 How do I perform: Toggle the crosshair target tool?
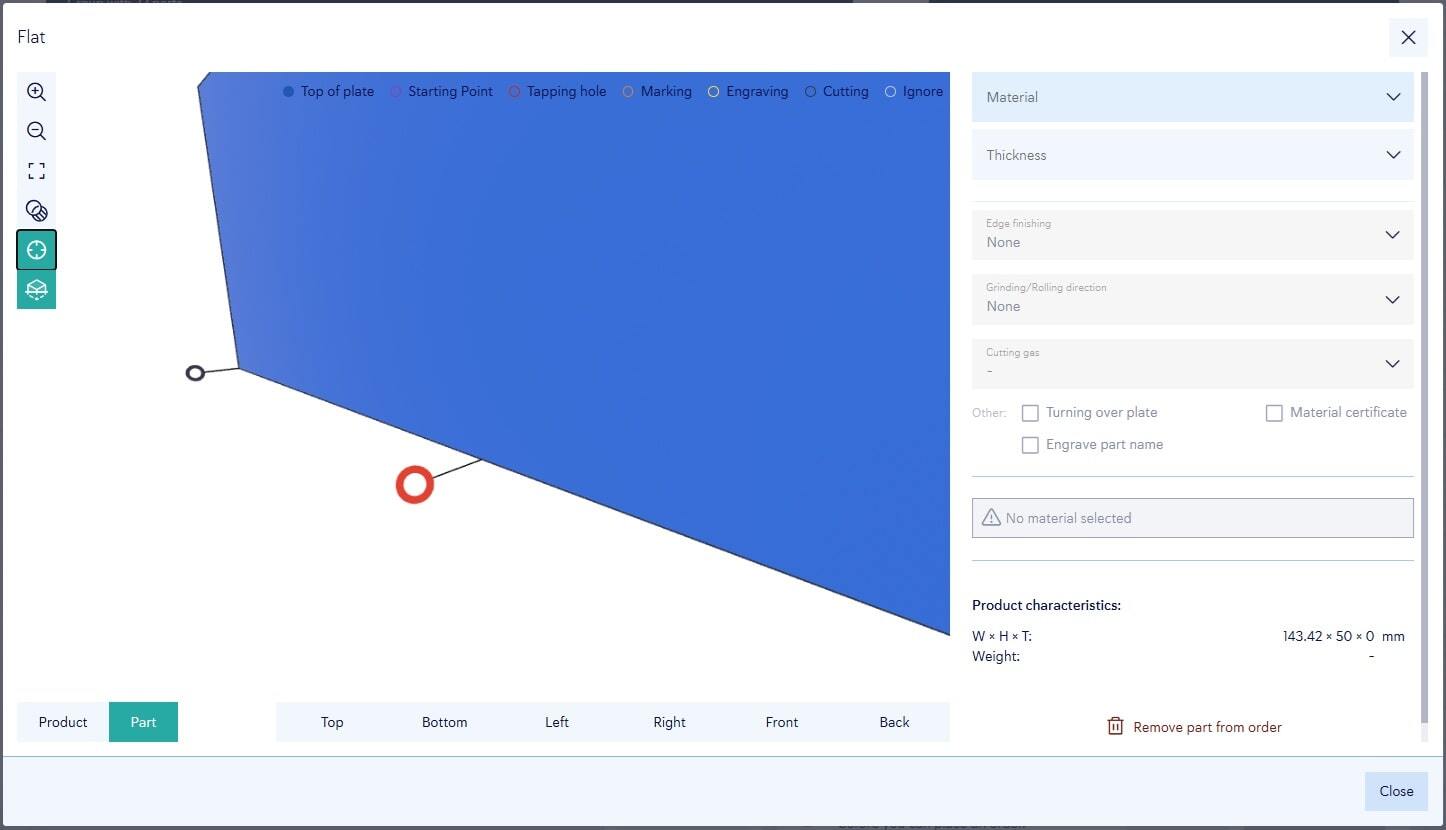tap(36, 250)
